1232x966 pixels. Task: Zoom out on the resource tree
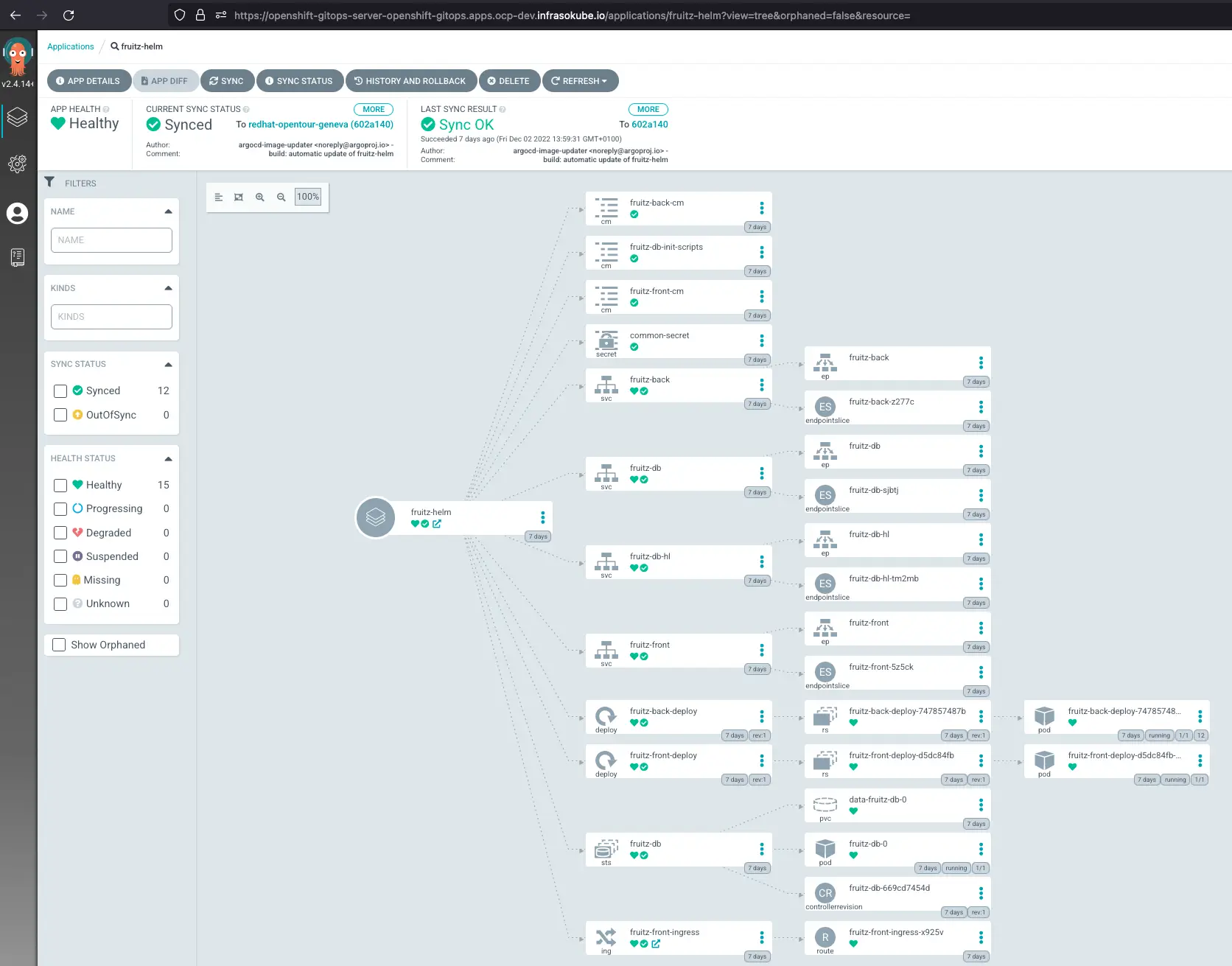pyautogui.click(x=281, y=197)
